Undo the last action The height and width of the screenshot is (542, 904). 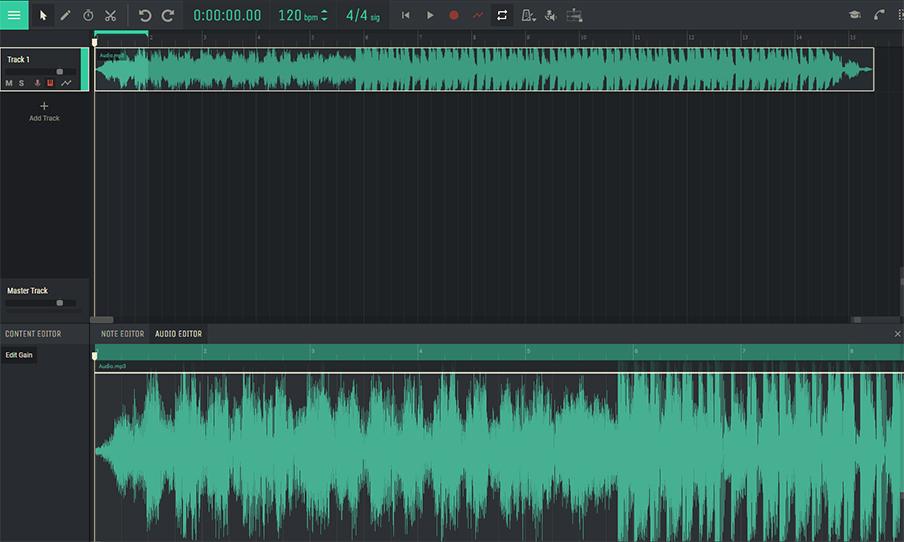pos(145,16)
